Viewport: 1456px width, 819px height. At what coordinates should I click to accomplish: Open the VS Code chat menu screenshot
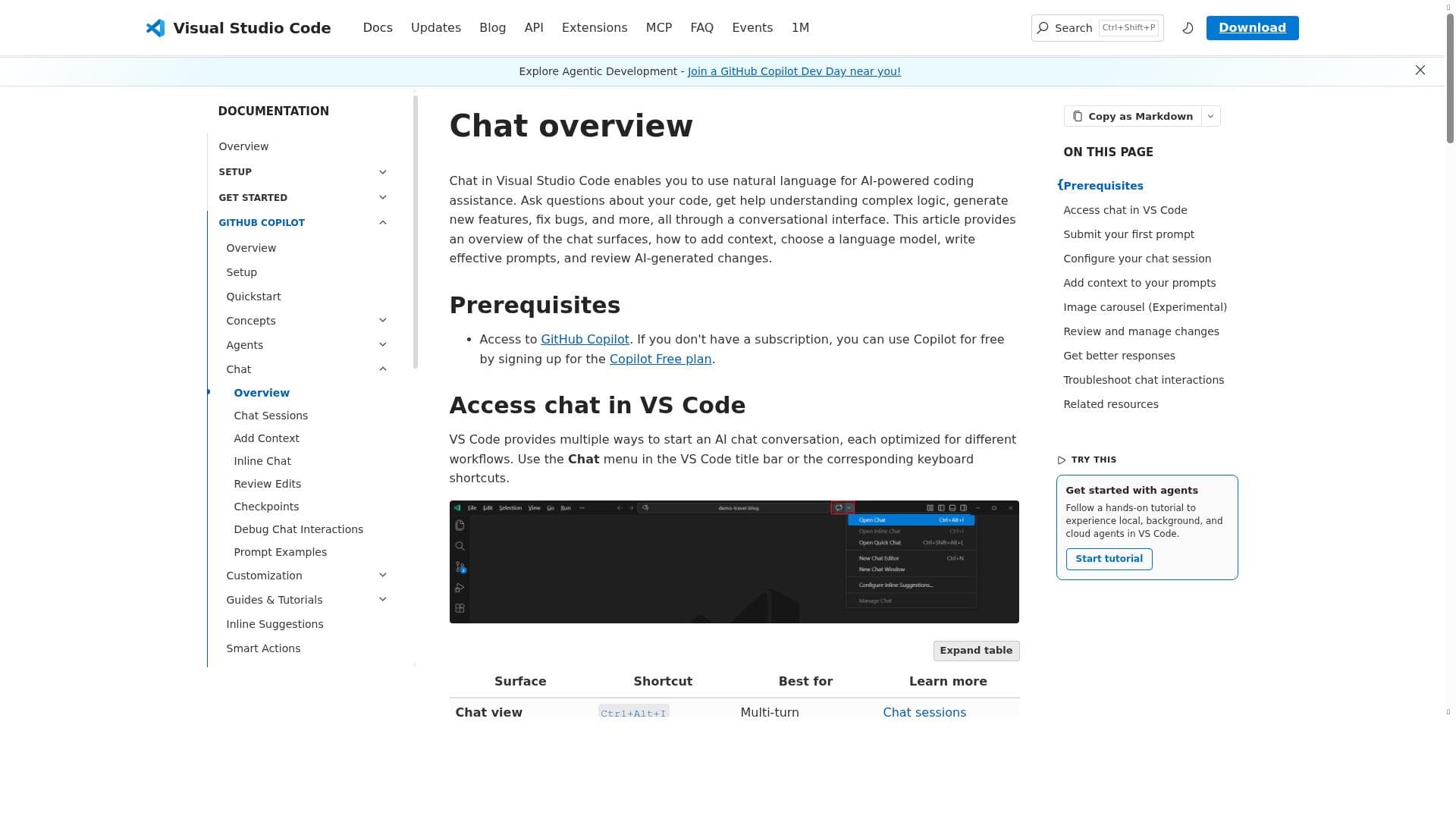tap(734, 562)
